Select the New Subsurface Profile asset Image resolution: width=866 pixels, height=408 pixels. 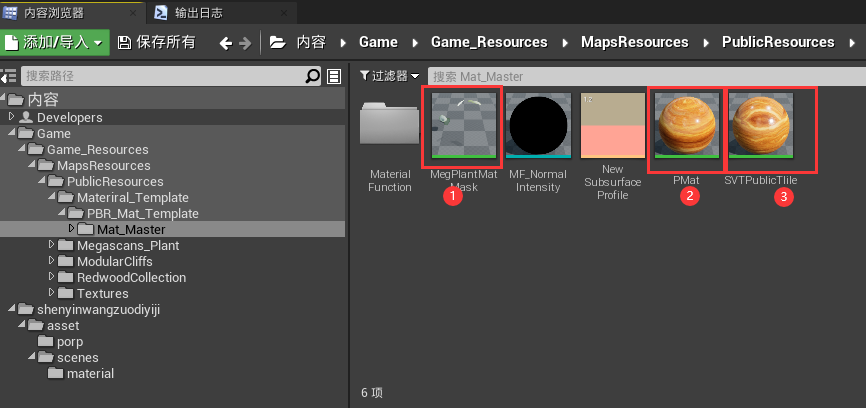[612, 125]
